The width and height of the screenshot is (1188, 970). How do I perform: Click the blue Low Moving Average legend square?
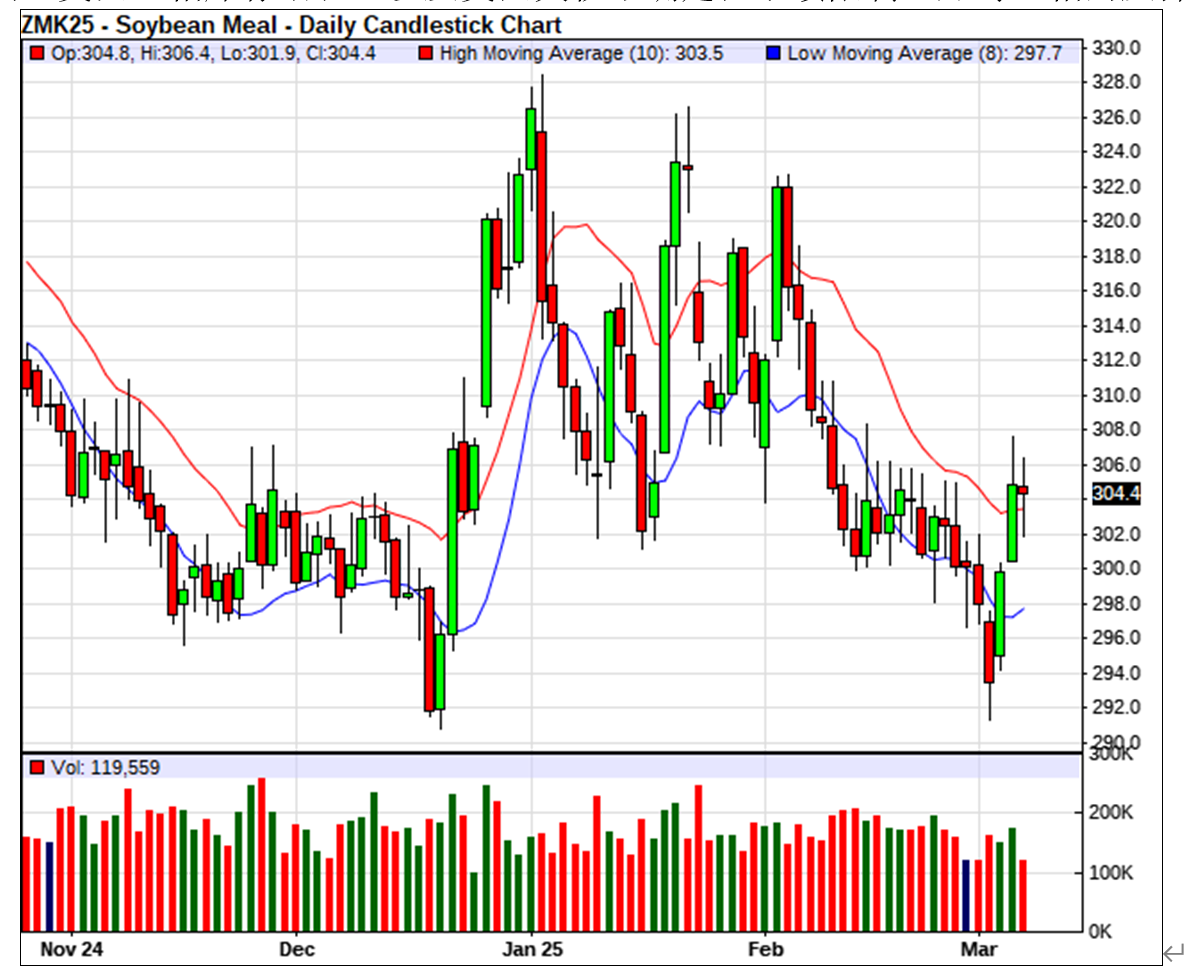[x=773, y=53]
